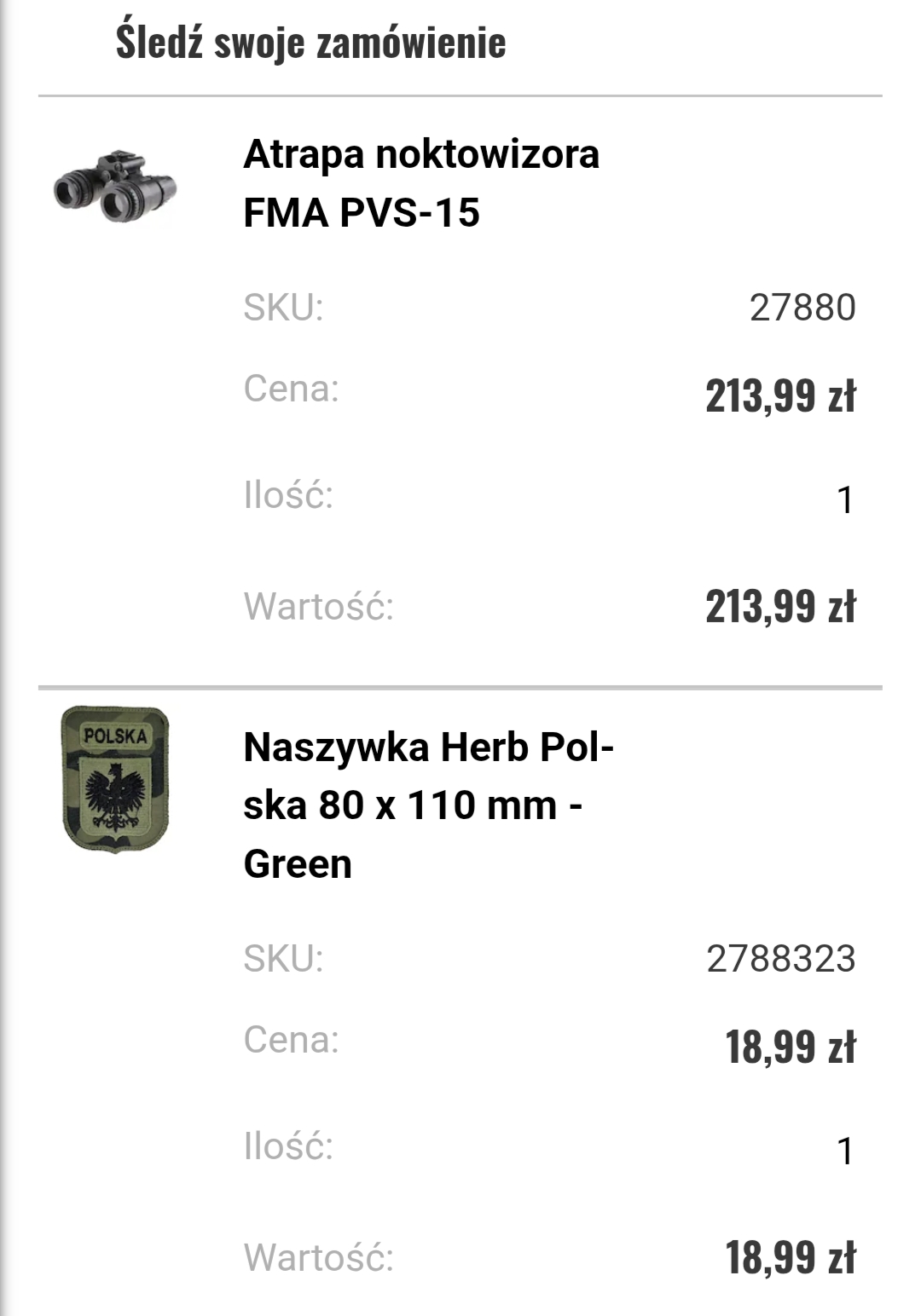The width and height of the screenshot is (921, 1316).
Task: Open the Polska eagle patch thumbnail
Action: click(115, 779)
